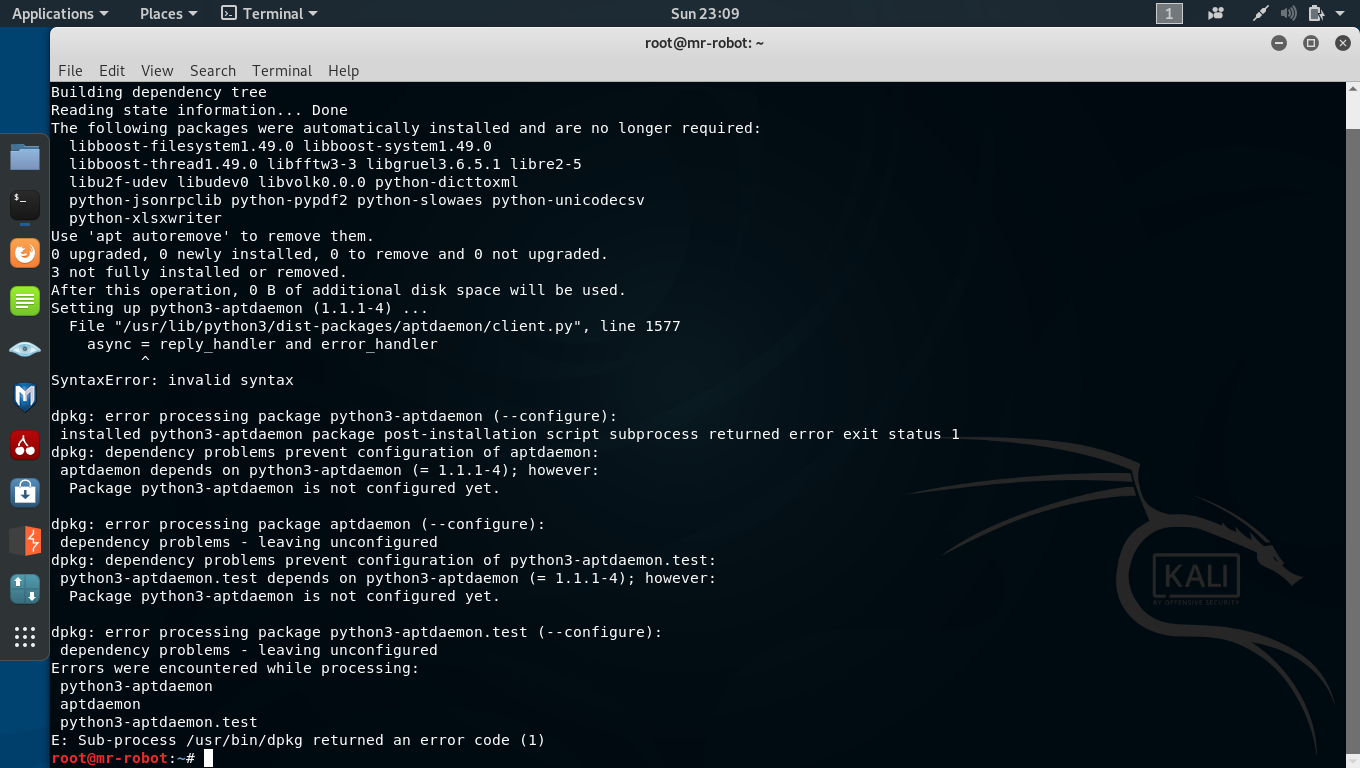Open the Search menu in terminal

point(212,71)
